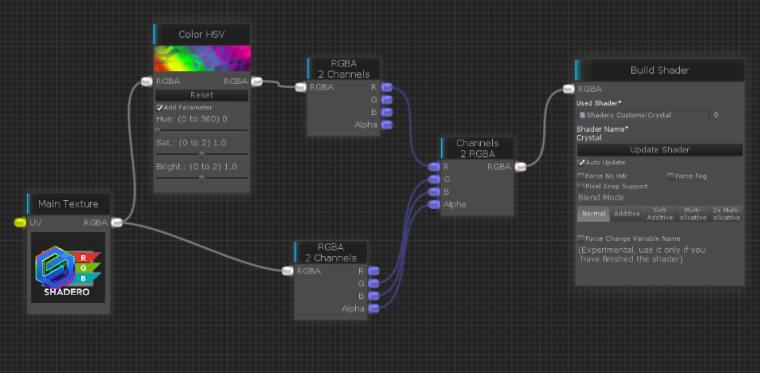Screen dimensions: 760x373
Task: Disable the Auto Update checkbox
Action: [581, 162]
